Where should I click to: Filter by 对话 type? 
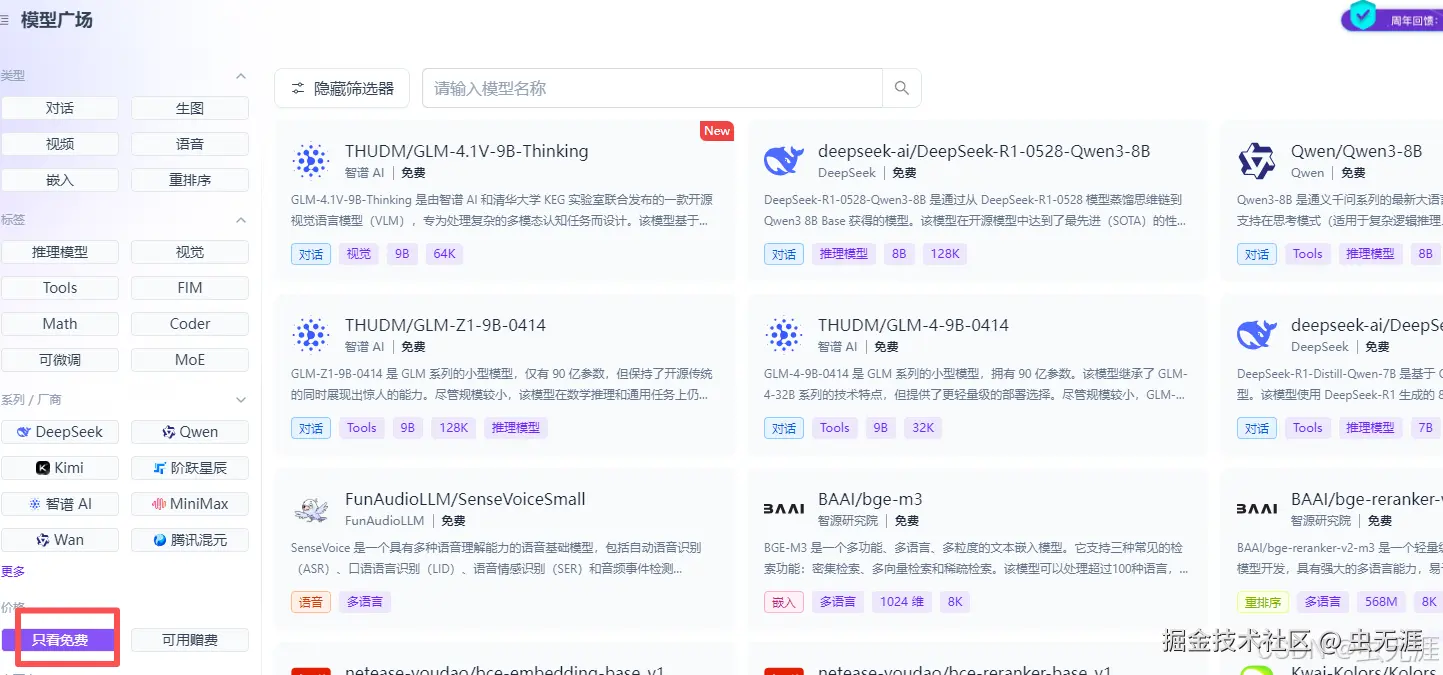[x=60, y=108]
